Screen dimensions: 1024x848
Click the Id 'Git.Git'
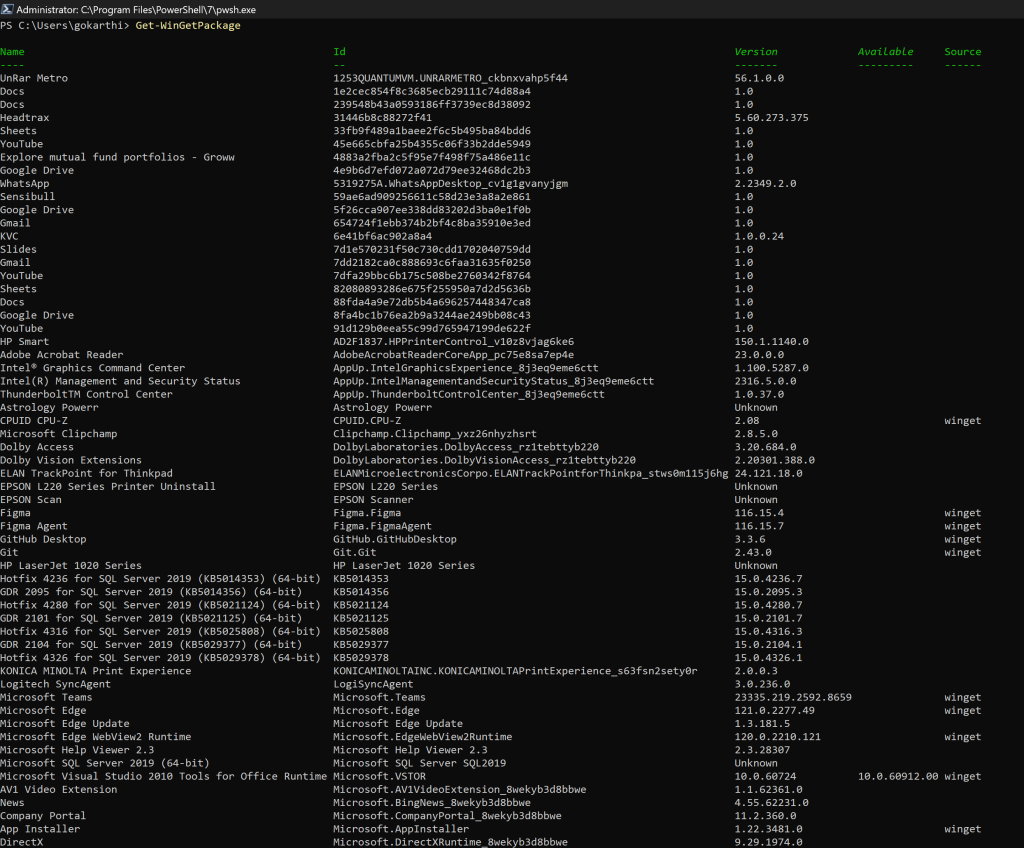click(x=355, y=552)
